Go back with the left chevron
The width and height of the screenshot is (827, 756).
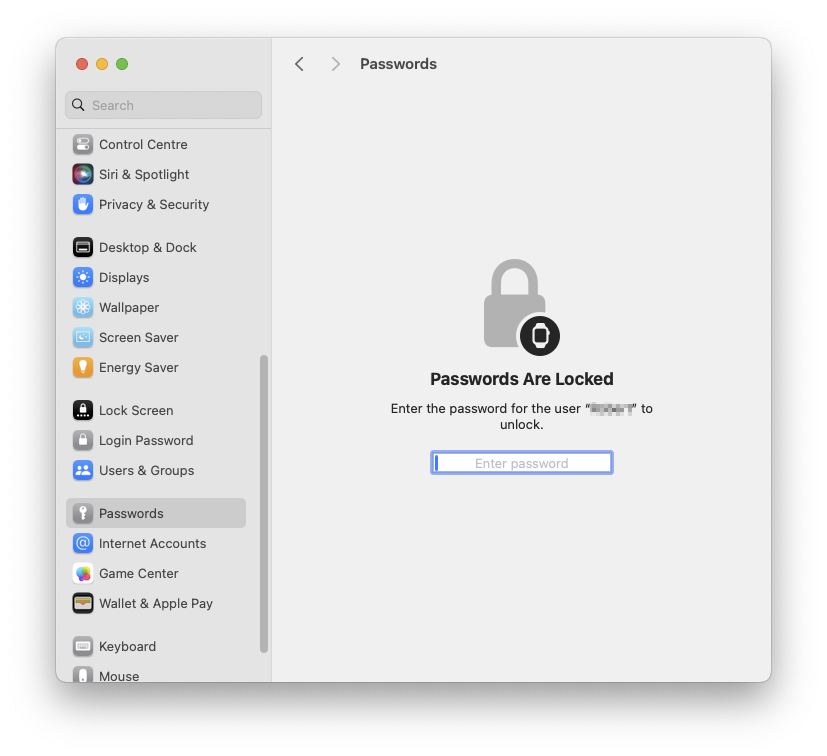coord(299,64)
